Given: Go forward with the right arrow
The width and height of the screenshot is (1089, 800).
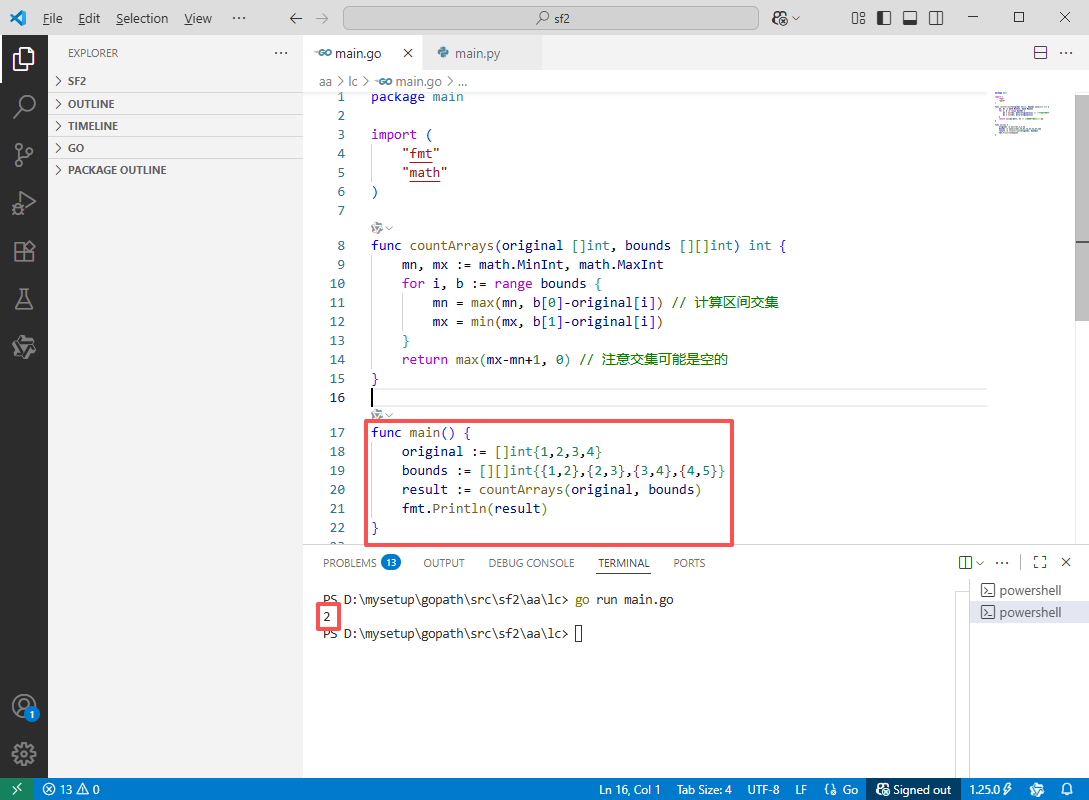Looking at the screenshot, I should (x=322, y=18).
